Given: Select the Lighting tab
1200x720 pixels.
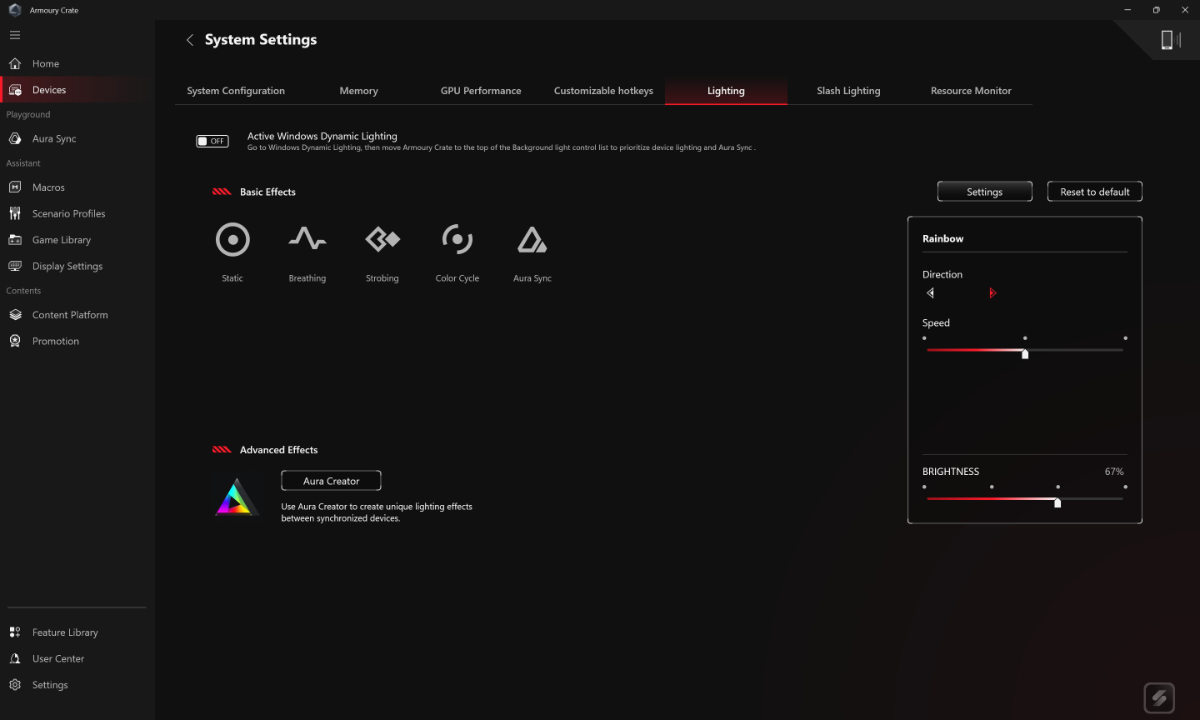Looking at the screenshot, I should point(726,91).
